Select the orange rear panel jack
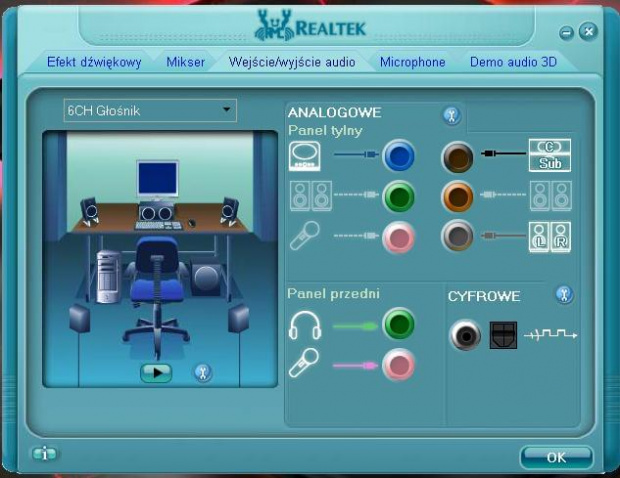This screenshot has width=620, height=478. tap(457, 196)
